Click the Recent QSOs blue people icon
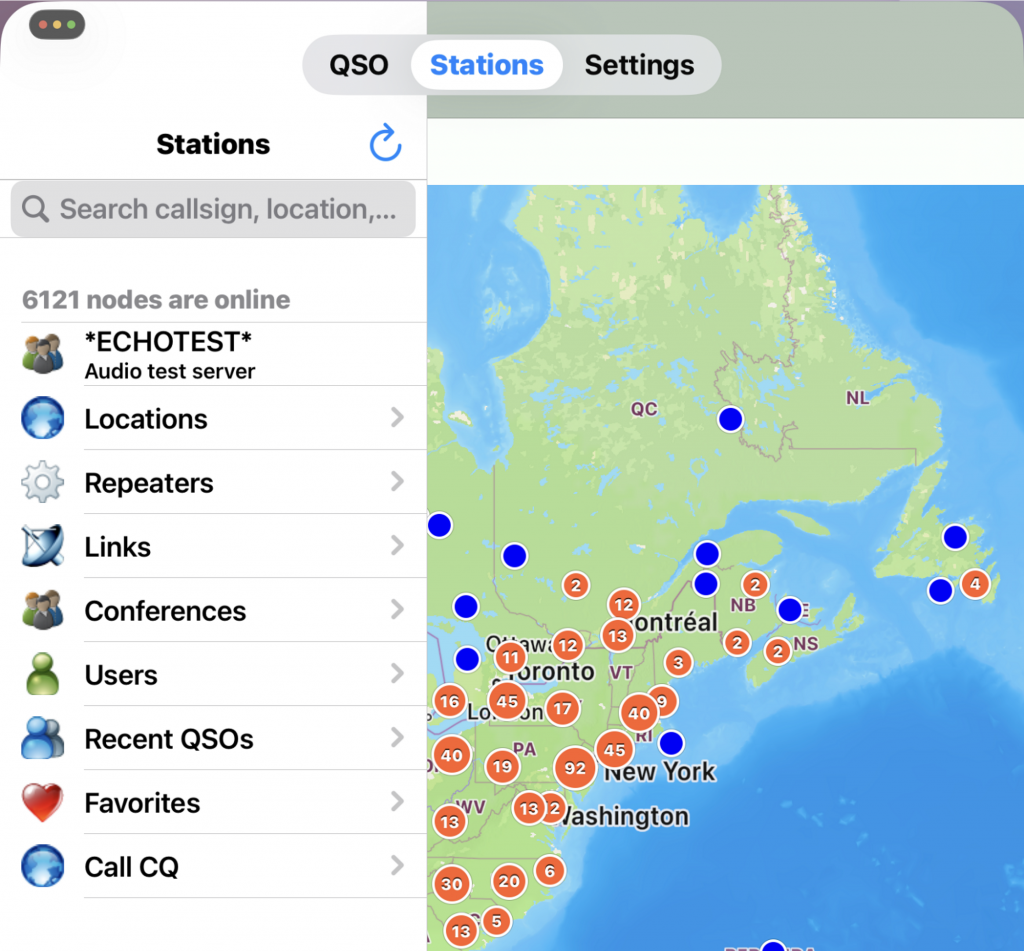 pos(43,738)
